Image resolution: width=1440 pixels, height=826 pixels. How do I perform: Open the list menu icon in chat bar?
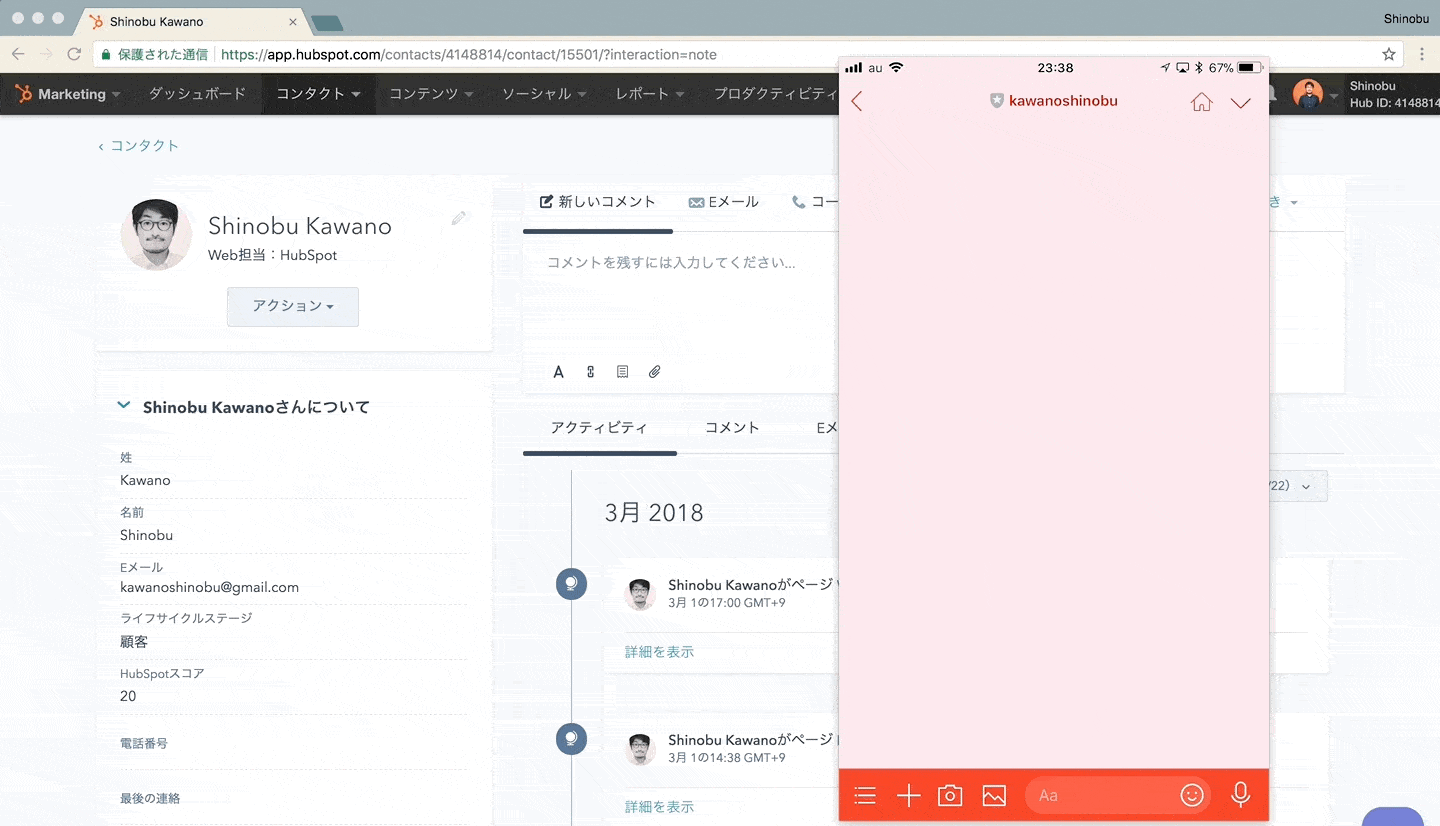[865, 795]
